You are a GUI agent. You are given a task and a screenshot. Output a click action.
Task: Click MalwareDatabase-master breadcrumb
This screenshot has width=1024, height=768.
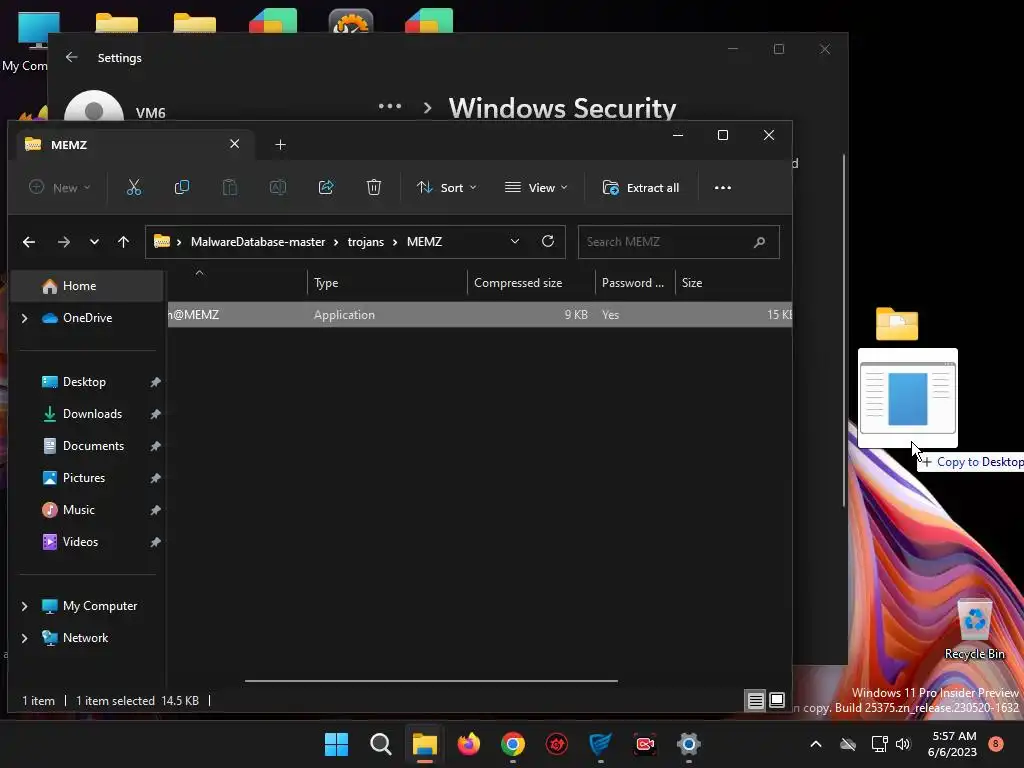(x=258, y=242)
